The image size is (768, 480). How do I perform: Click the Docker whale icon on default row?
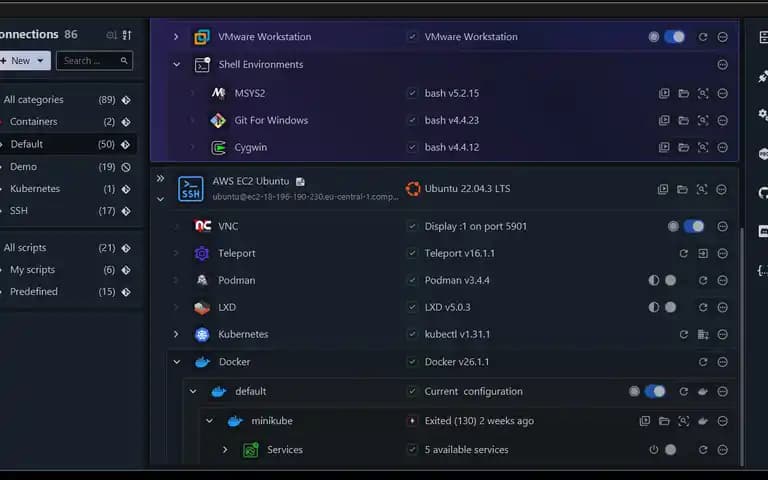703,391
